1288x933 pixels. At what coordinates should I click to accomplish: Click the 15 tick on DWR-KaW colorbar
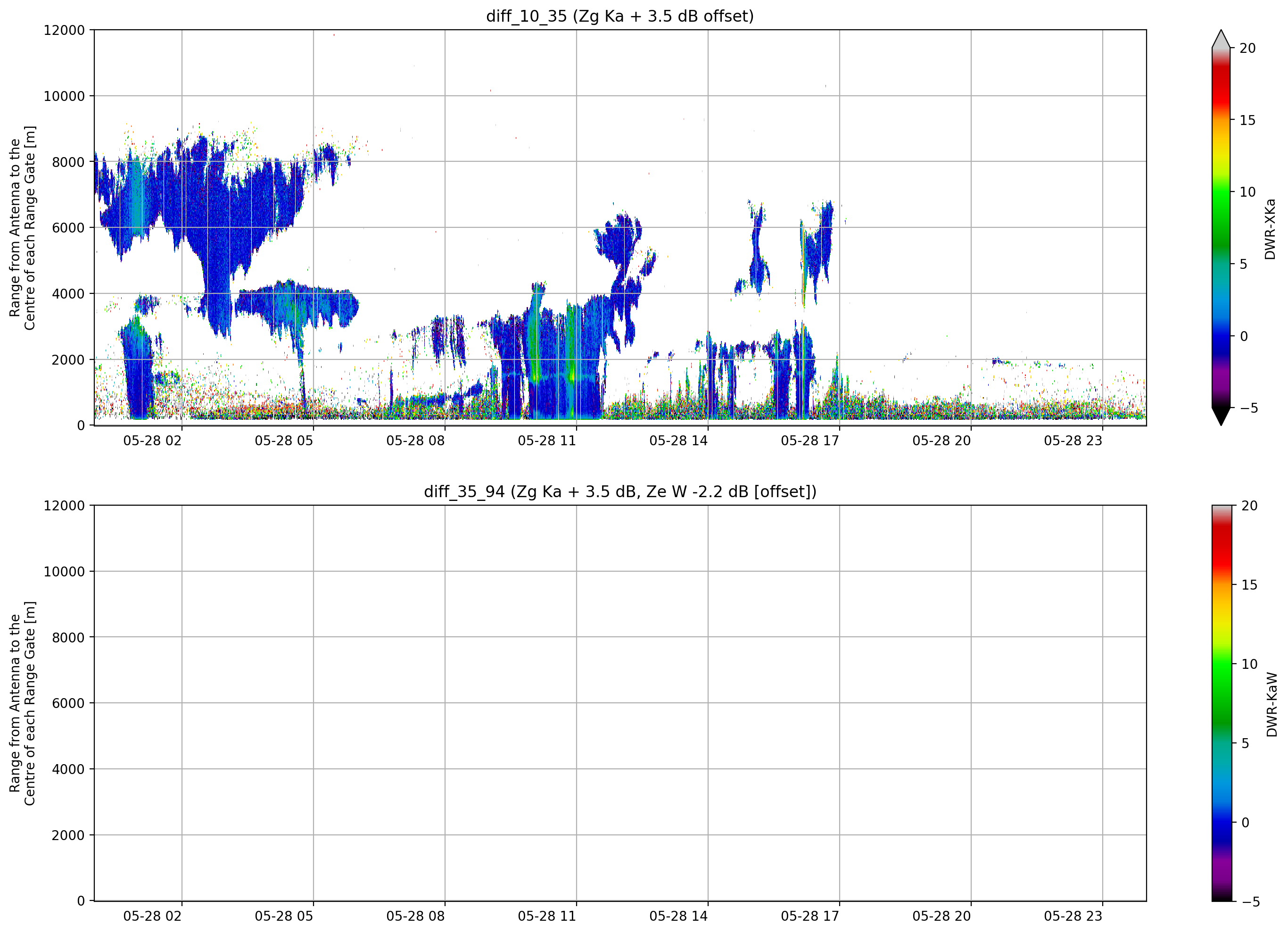coord(1249,585)
